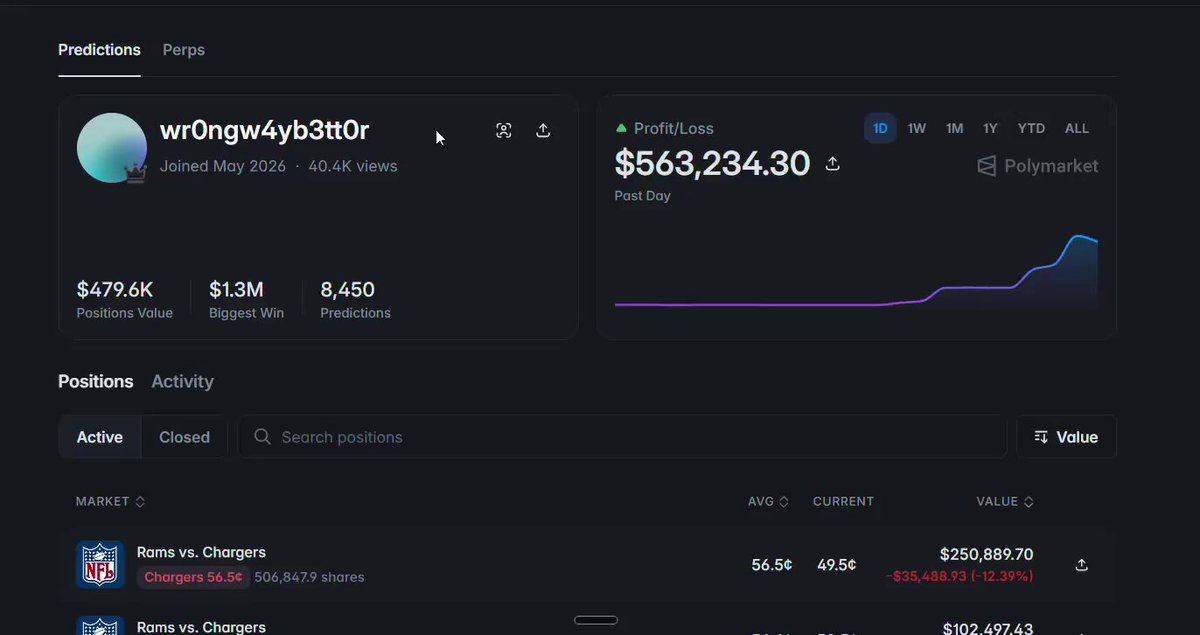Click the profit/loss line chart
The height and width of the screenshot is (635, 1200).
tap(856, 273)
